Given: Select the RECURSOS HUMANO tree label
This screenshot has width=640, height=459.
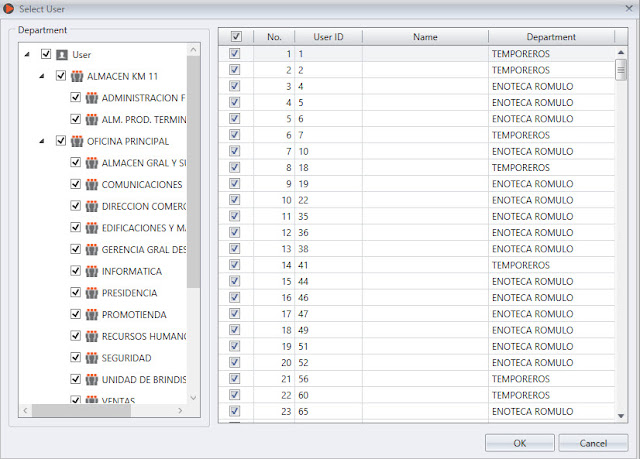Looking at the screenshot, I should (x=144, y=336).
